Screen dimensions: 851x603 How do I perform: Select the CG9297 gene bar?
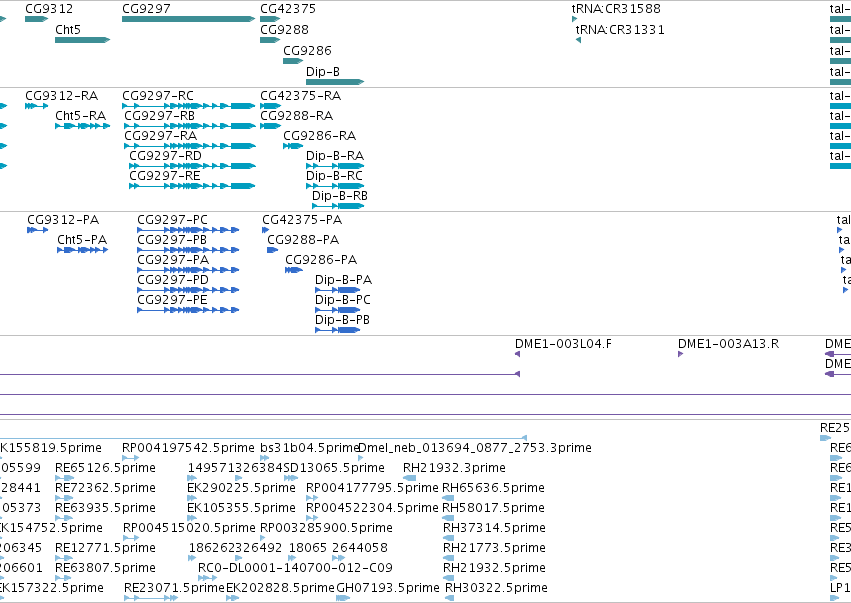coord(188,19)
